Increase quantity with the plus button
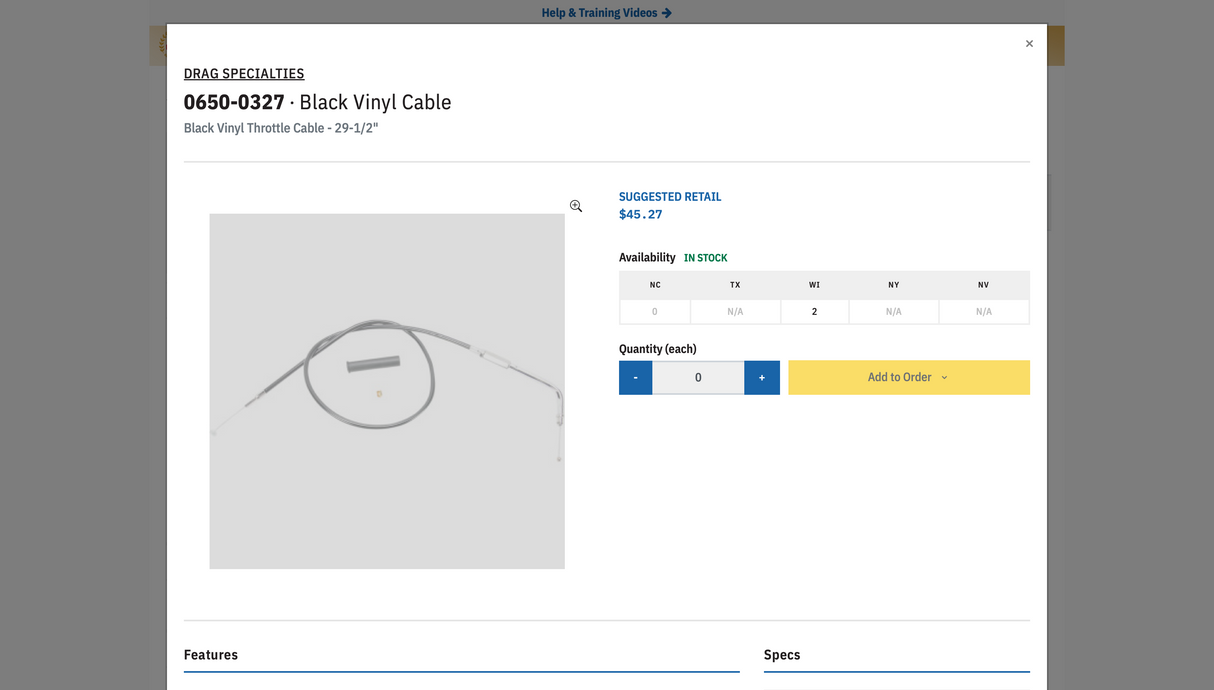The width and height of the screenshot is (1214, 690). pos(762,378)
